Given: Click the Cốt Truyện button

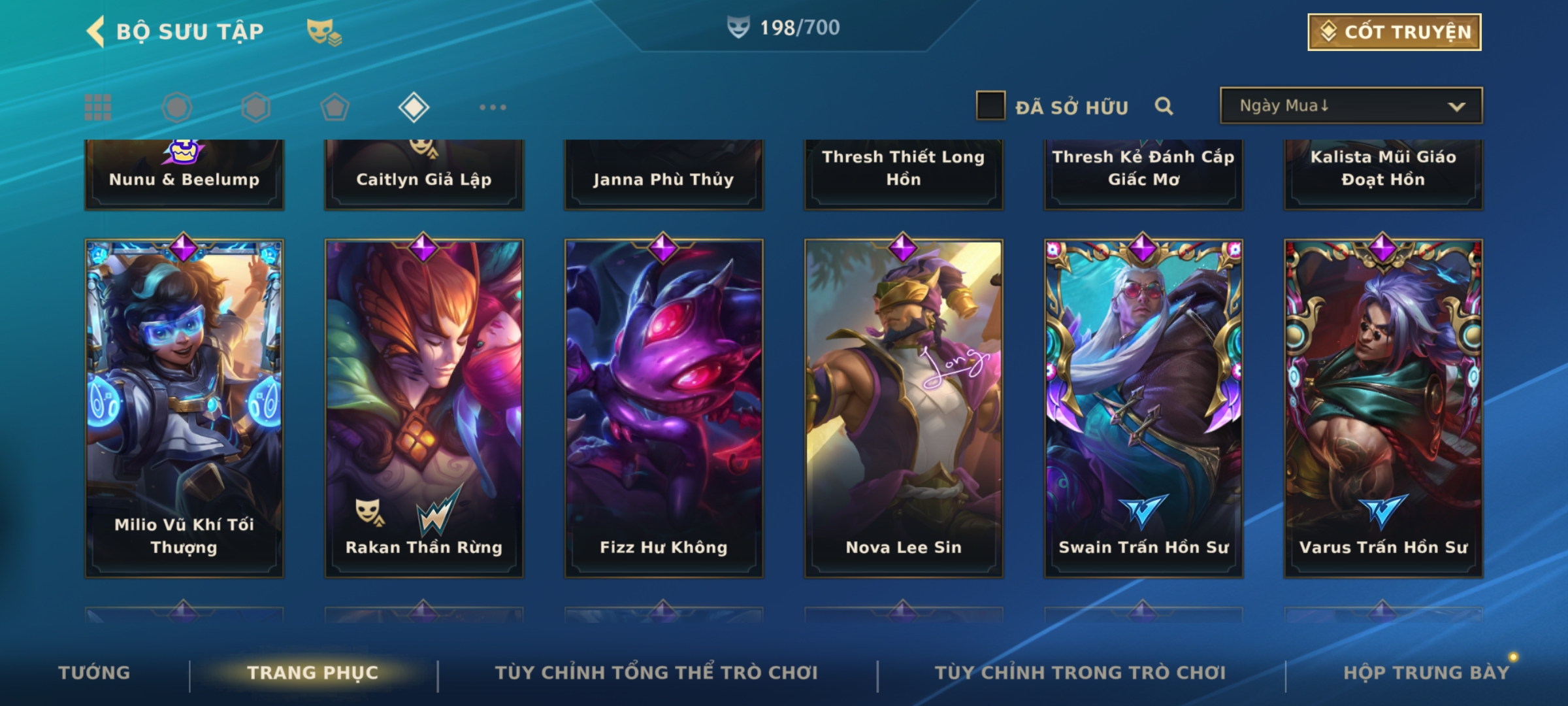Looking at the screenshot, I should pyautogui.click(x=1394, y=32).
